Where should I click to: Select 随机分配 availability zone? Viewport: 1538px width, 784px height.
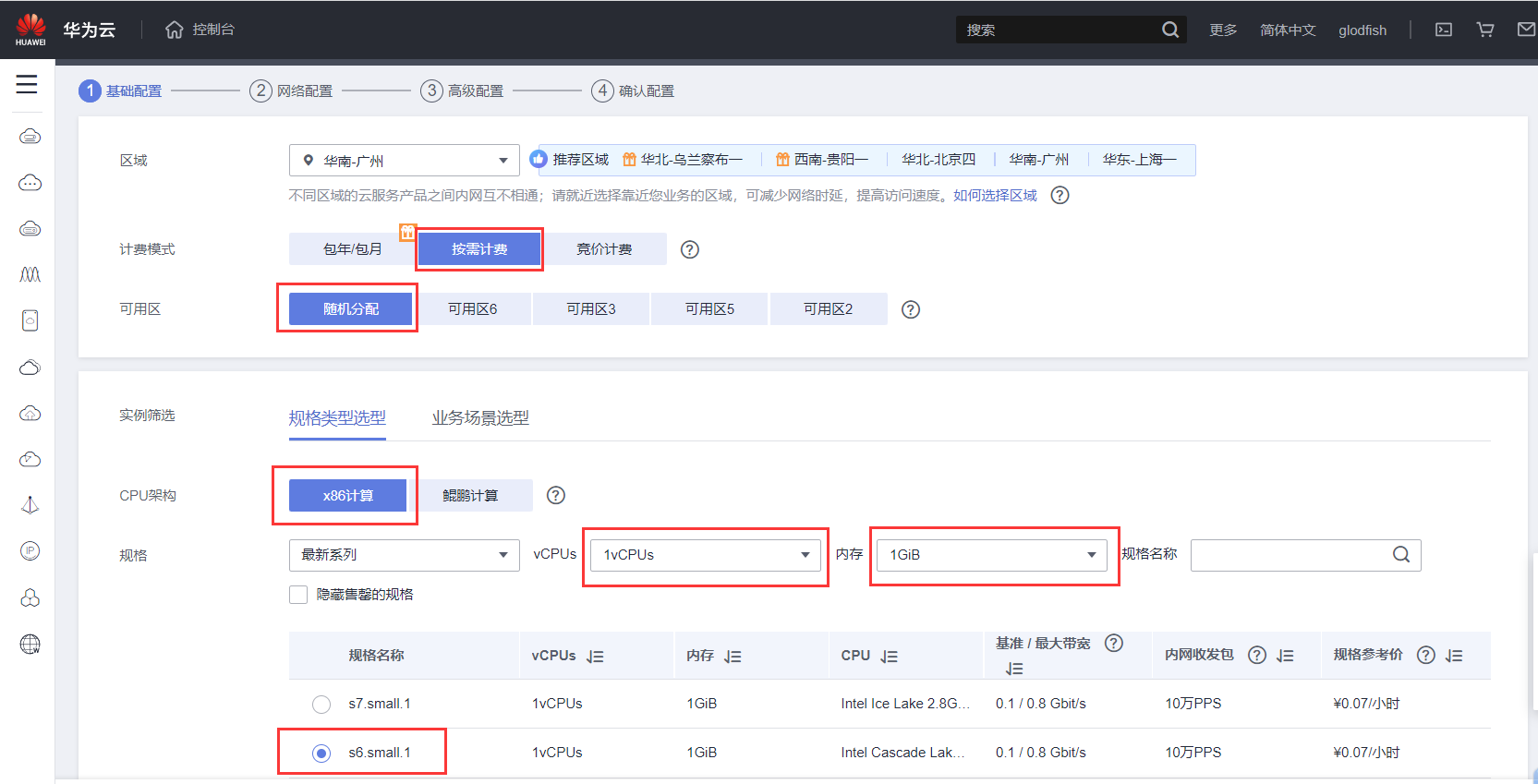tap(351, 309)
